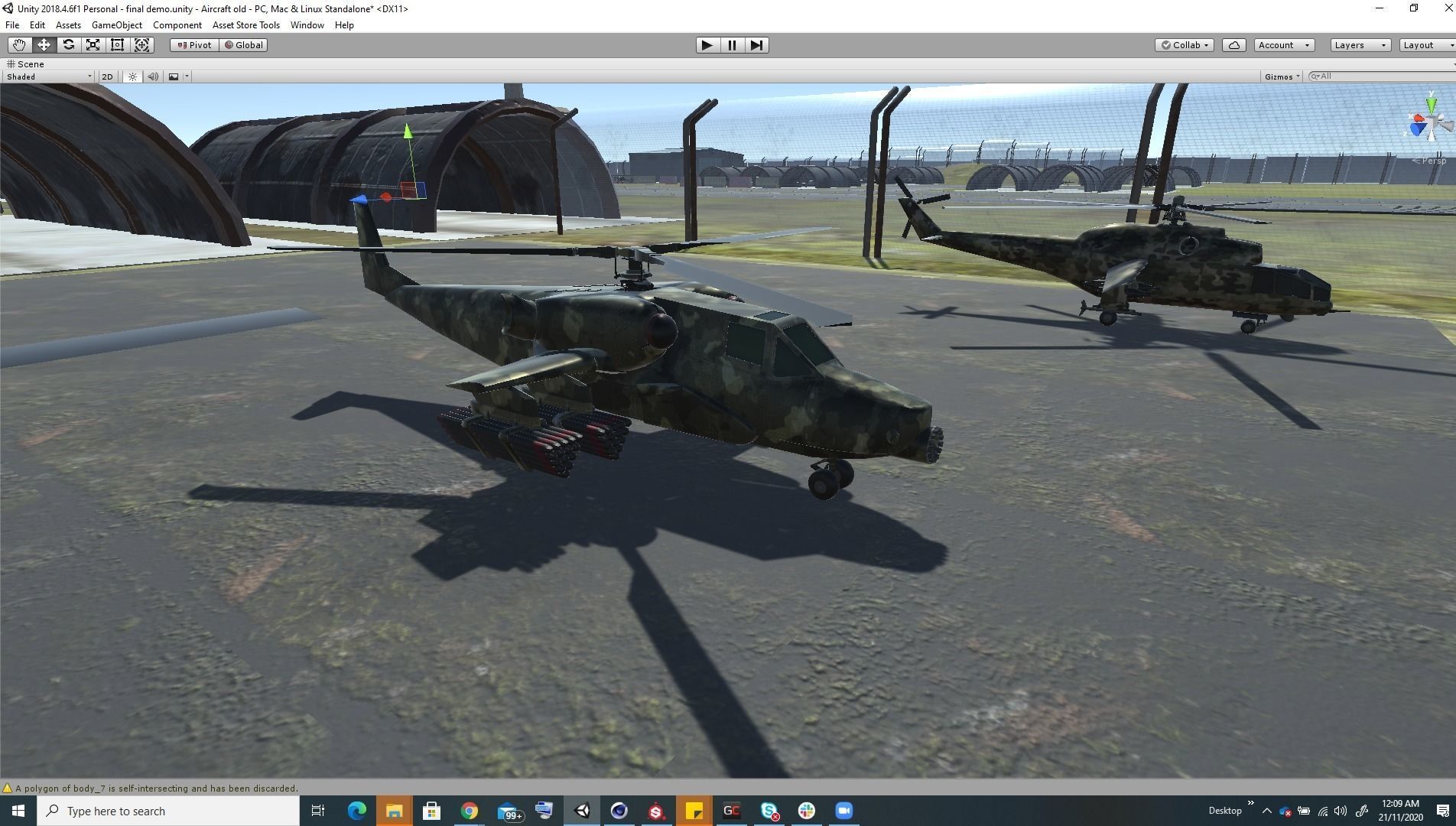Open Skype from the taskbar

click(x=769, y=811)
